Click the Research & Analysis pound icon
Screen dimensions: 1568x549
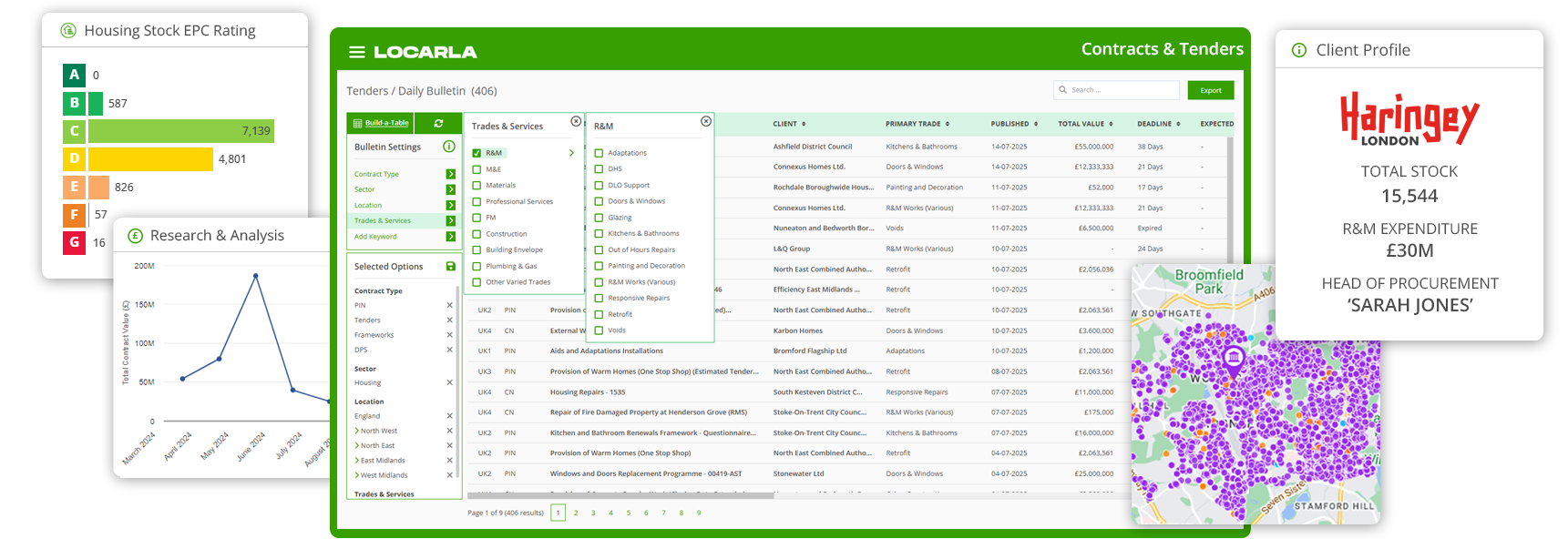coord(135,236)
